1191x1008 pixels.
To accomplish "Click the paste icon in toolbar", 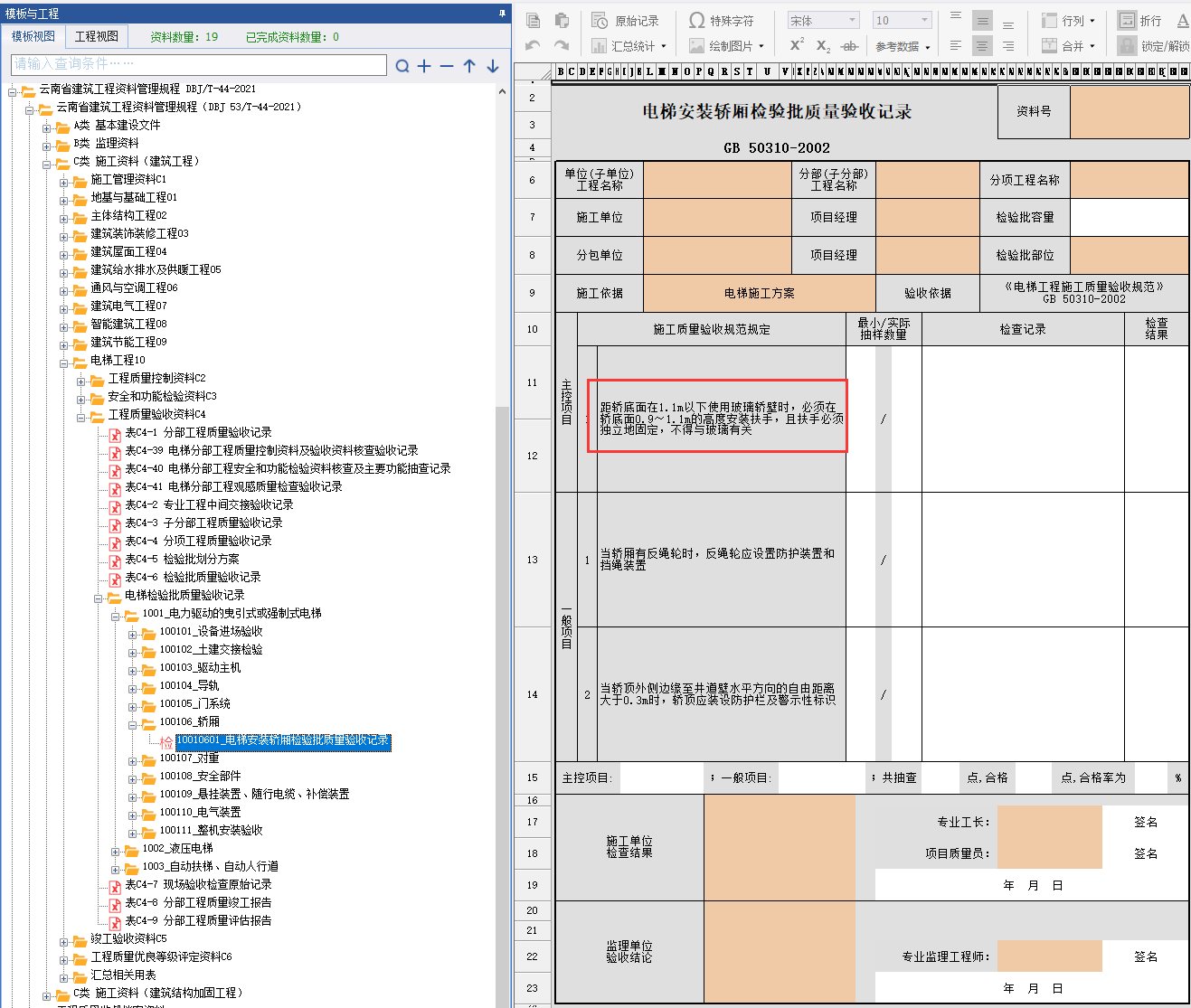I will click(562, 21).
